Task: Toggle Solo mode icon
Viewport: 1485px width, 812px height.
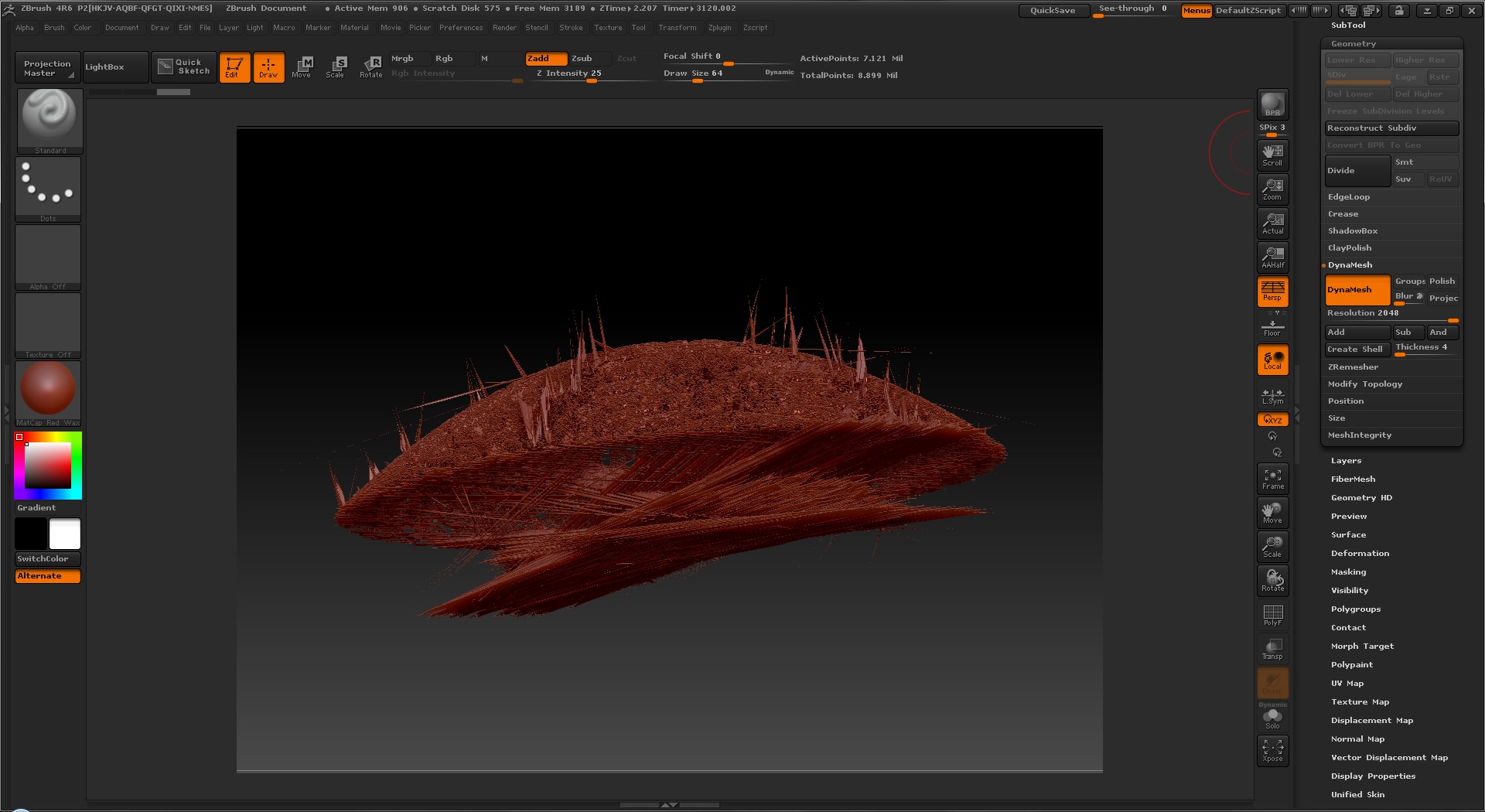Action: click(1272, 719)
